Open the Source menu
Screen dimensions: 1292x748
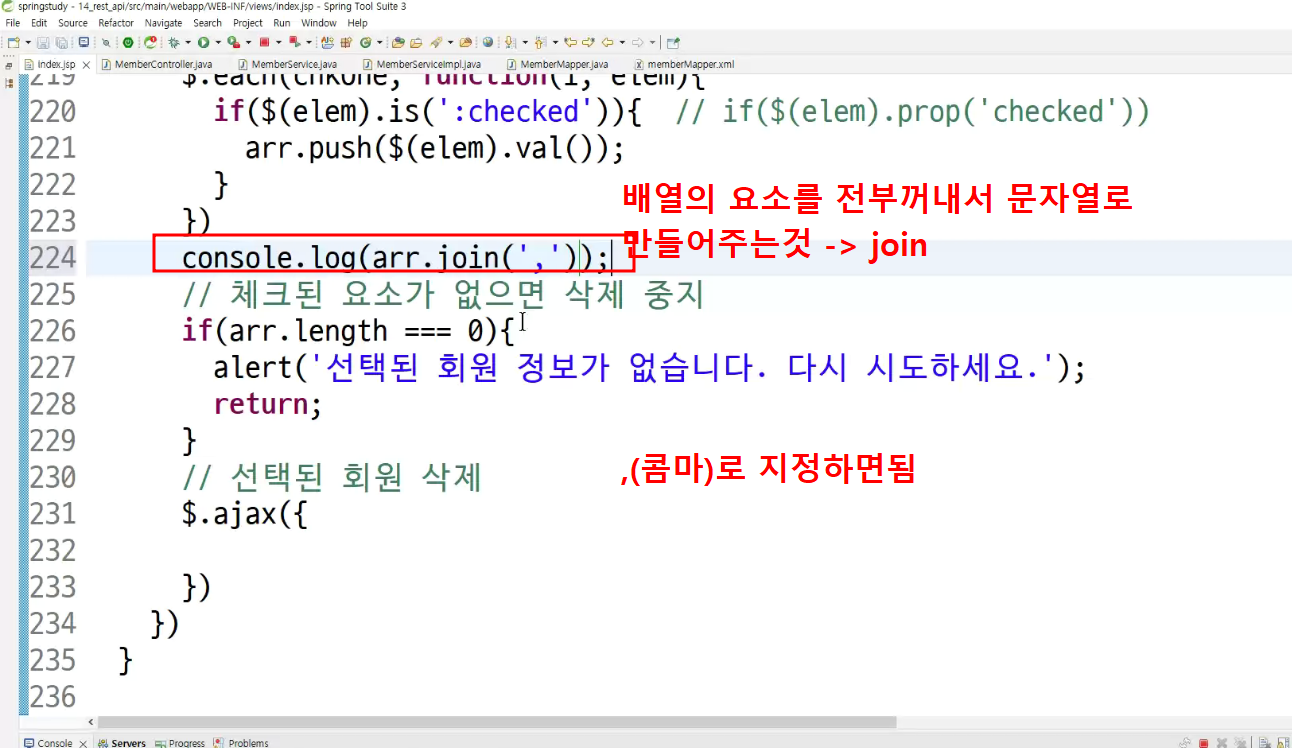point(72,23)
